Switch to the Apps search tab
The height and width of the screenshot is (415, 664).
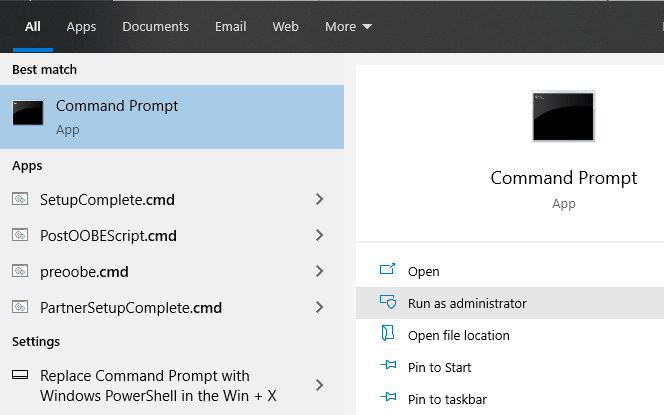(81, 27)
